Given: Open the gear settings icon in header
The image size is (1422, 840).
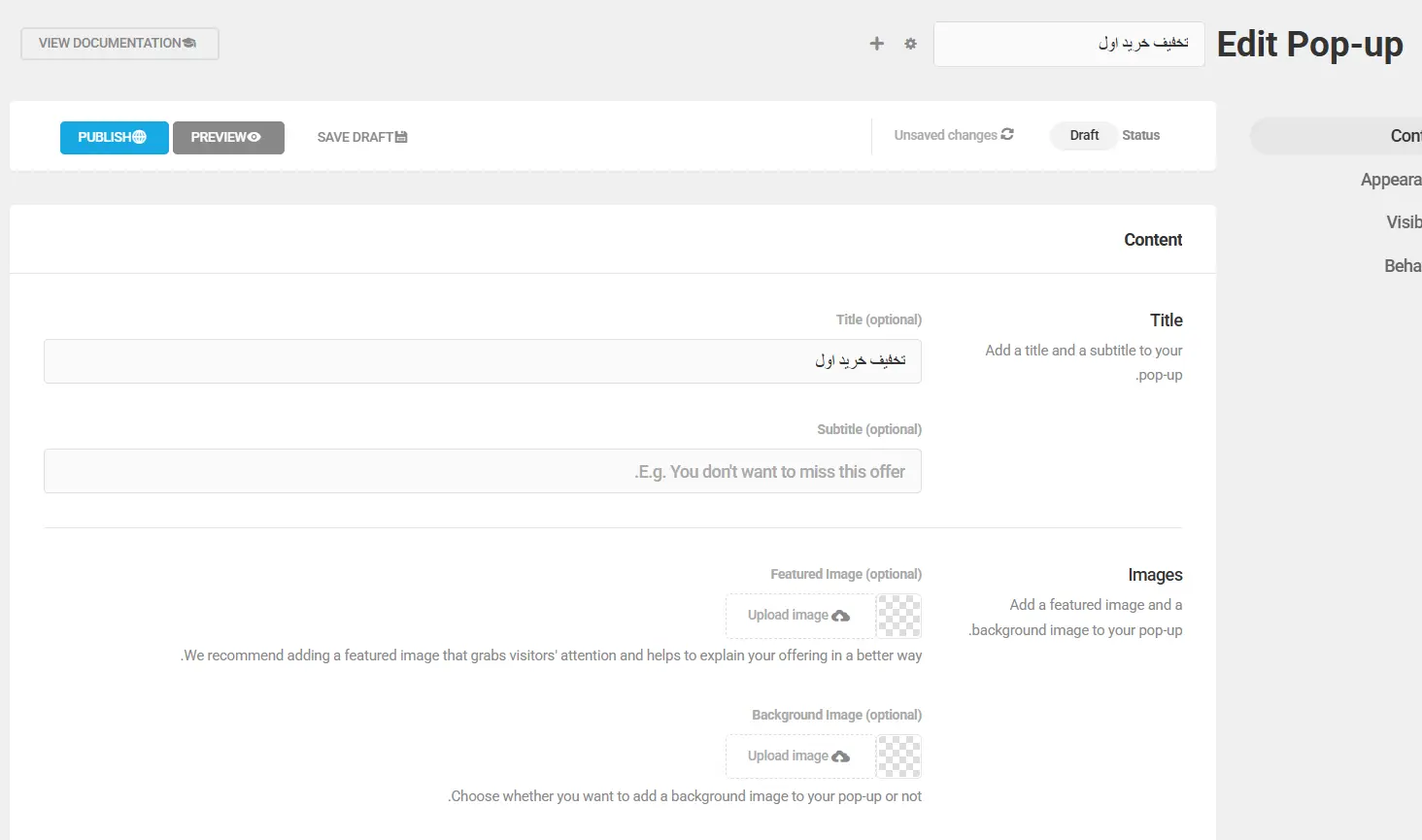Looking at the screenshot, I should pos(910,44).
